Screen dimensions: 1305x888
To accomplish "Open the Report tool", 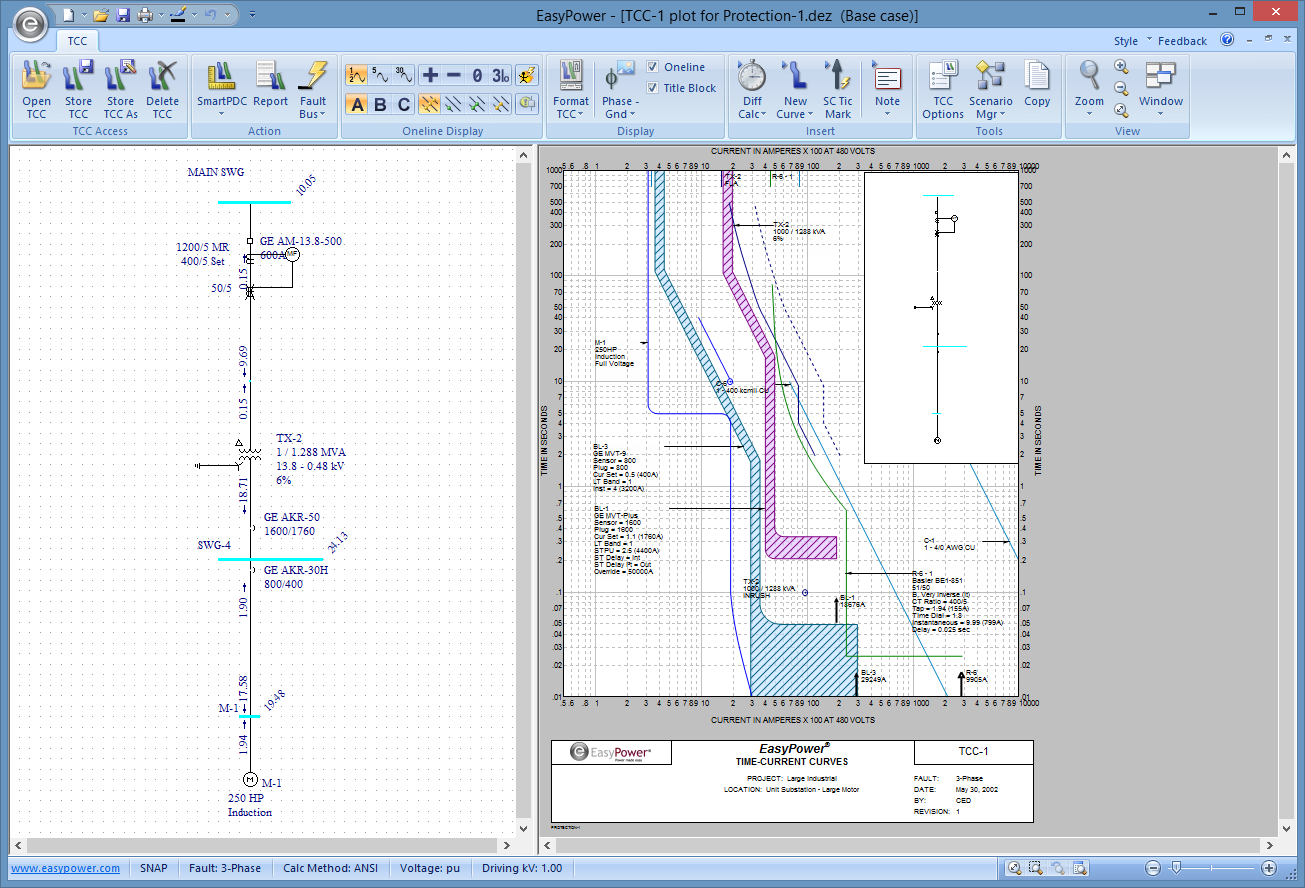I will (x=270, y=84).
